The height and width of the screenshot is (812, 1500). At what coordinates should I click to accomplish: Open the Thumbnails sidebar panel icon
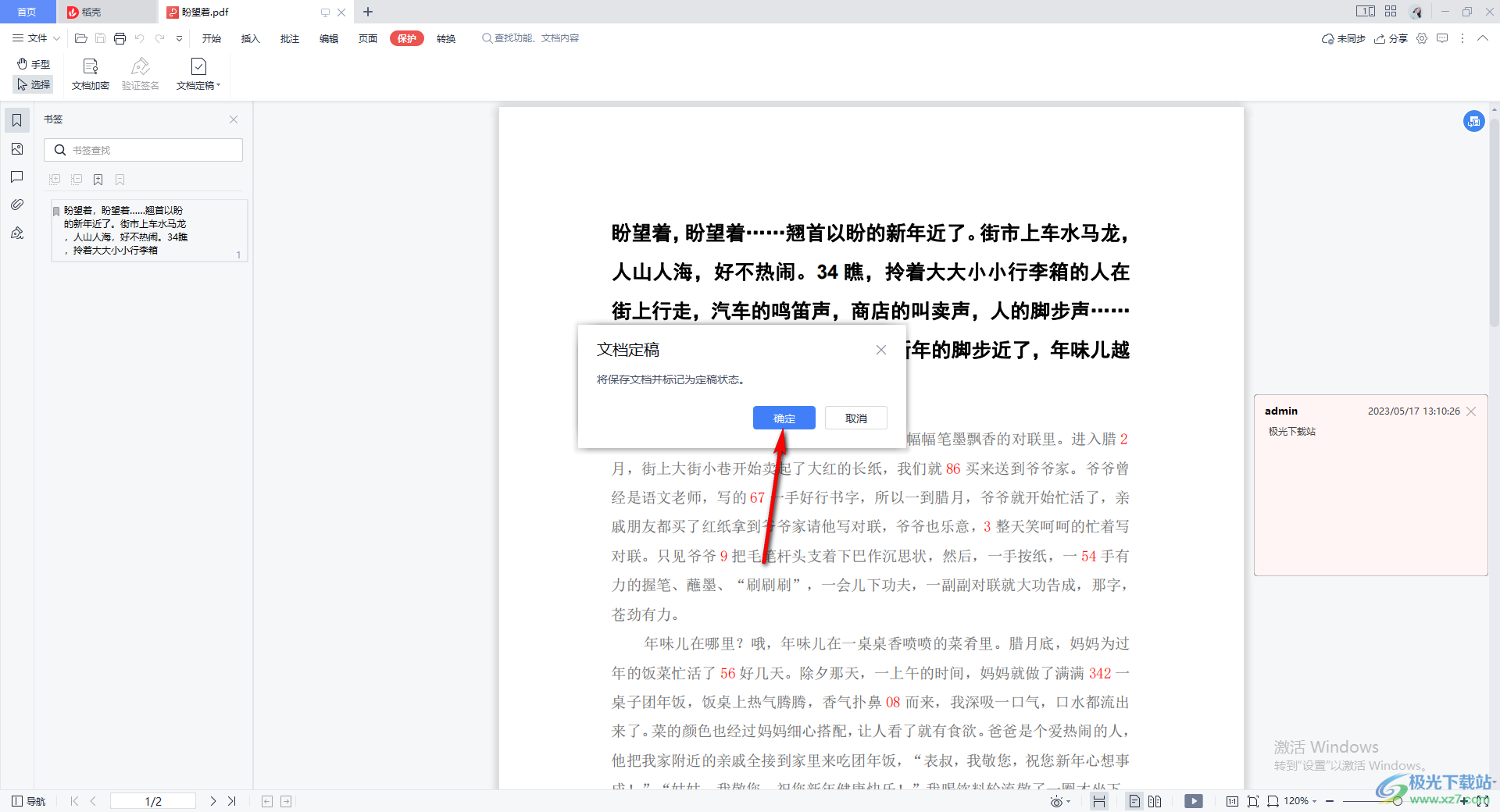[16, 148]
